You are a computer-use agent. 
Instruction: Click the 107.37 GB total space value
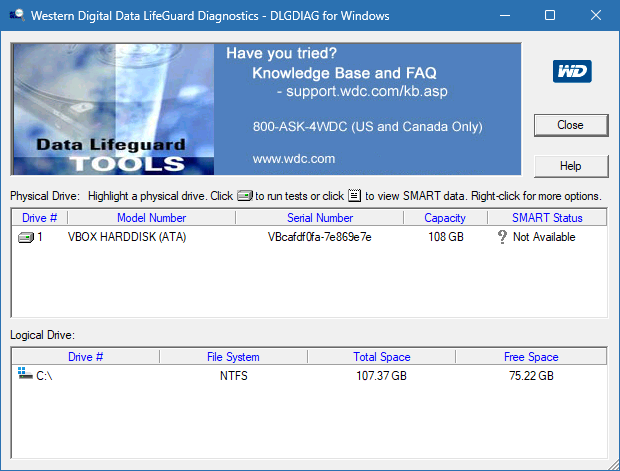point(382,376)
